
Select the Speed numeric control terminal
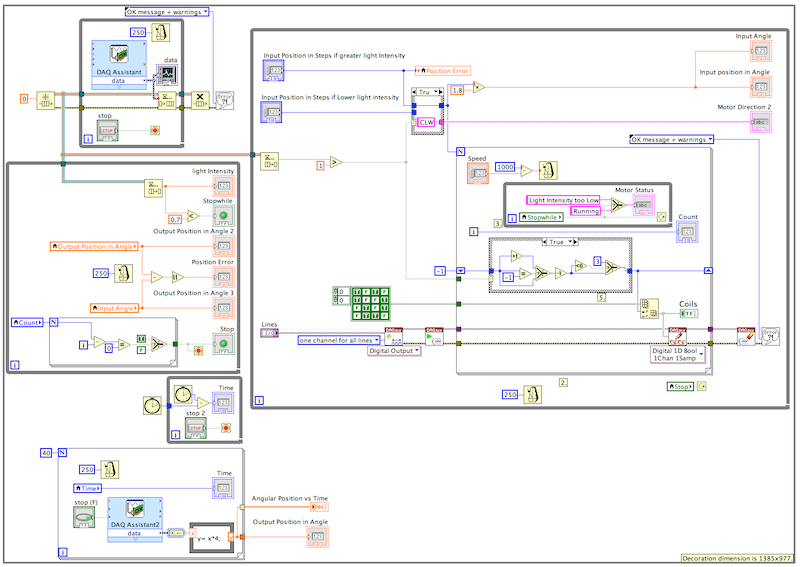point(478,174)
